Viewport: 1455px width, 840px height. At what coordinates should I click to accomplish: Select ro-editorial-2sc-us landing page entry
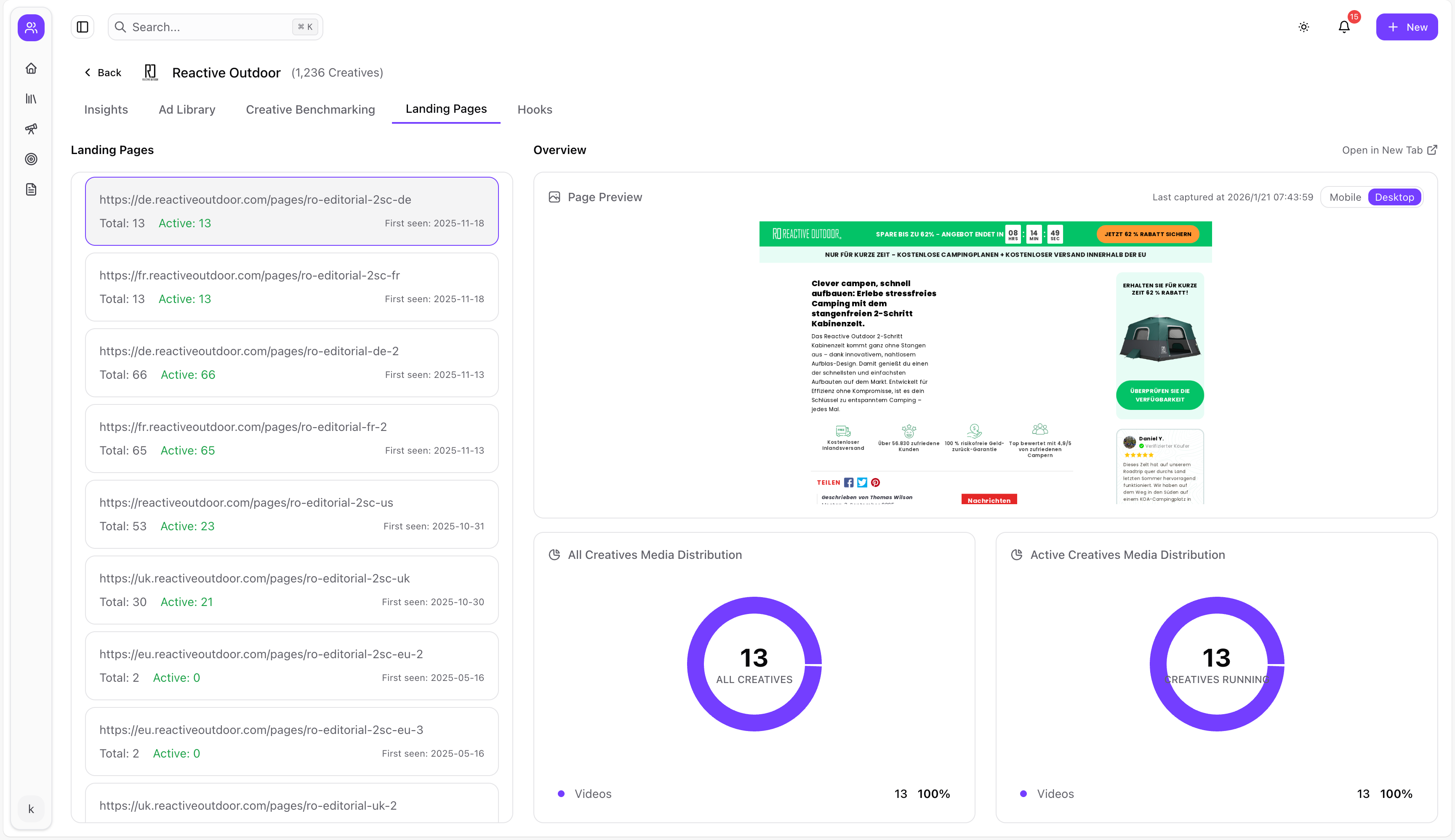pyautogui.click(x=291, y=514)
